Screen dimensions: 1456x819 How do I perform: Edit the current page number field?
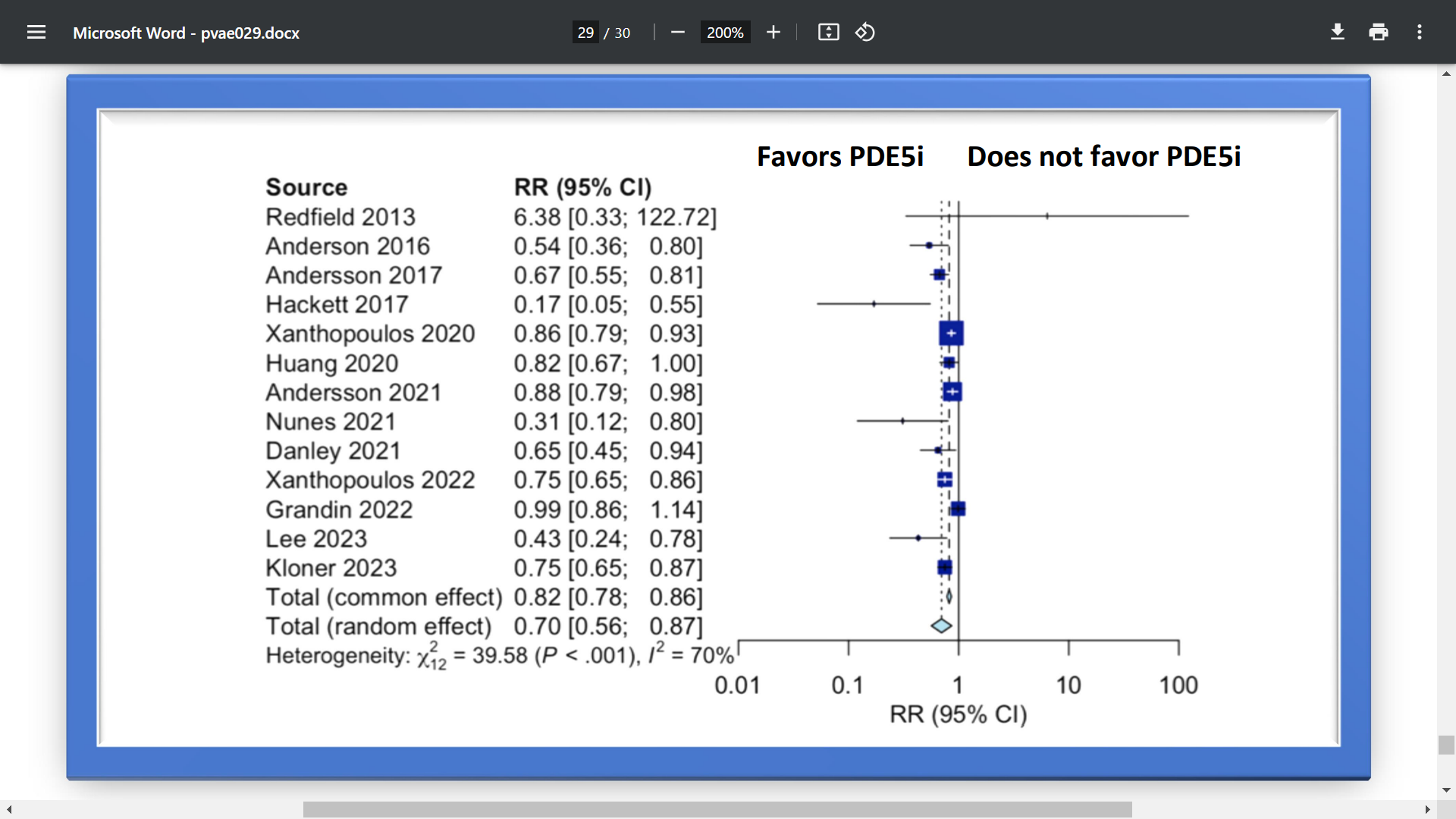coord(585,33)
